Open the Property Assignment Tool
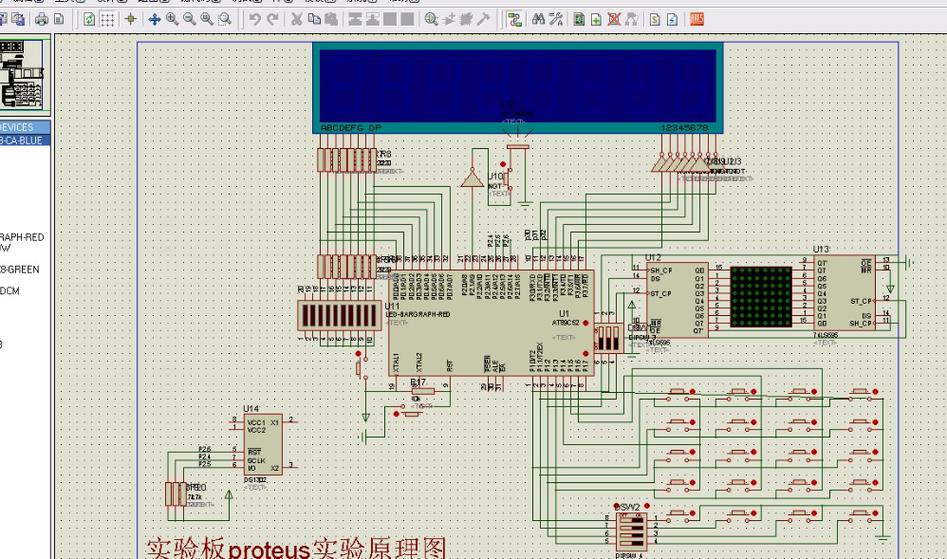Image resolution: width=947 pixels, height=559 pixels. click(x=556, y=19)
